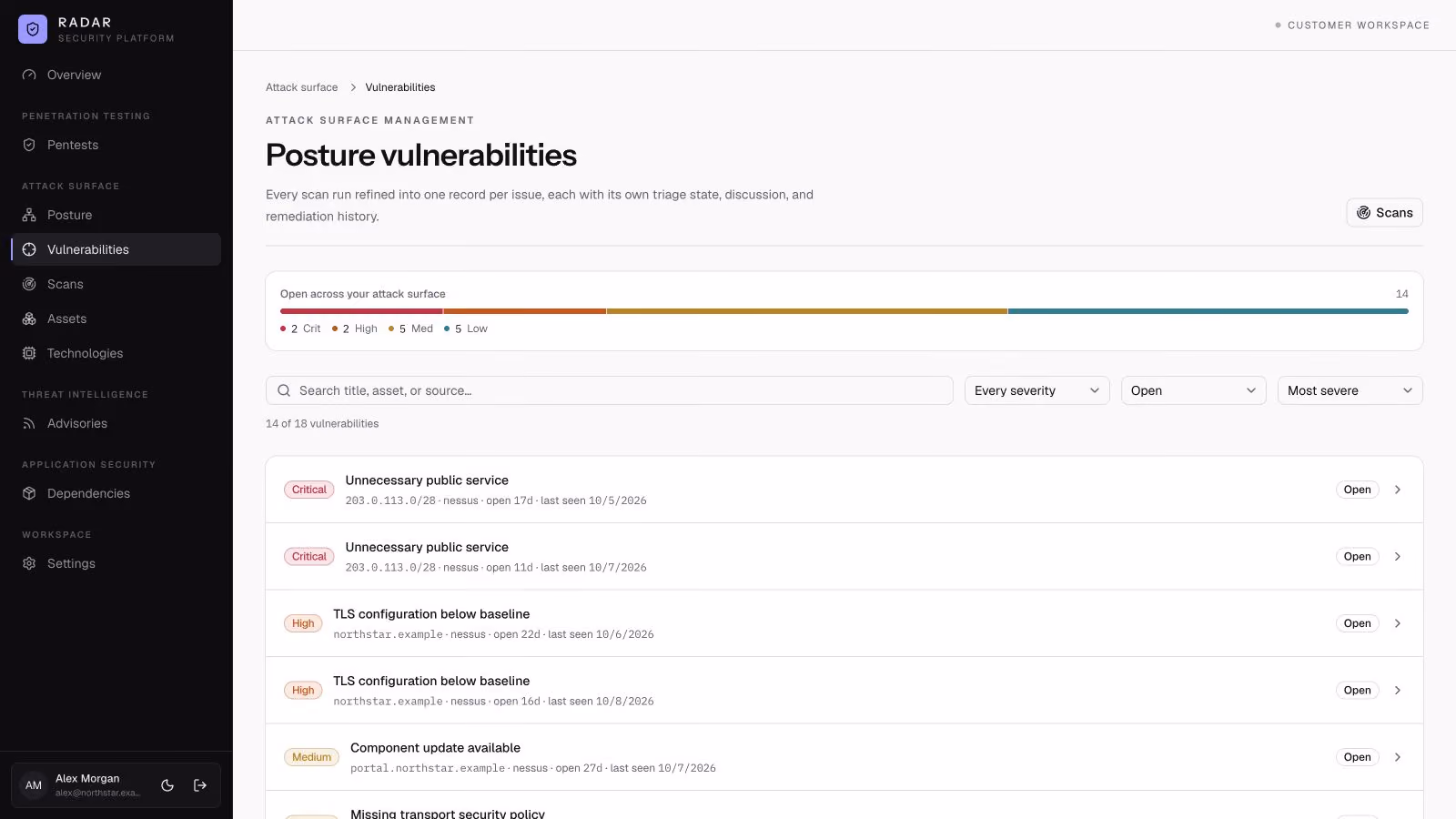This screenshot has width=1456, height=819.
Task: Click the Attack surface breadcrumb link
Action: pos(301,87)
